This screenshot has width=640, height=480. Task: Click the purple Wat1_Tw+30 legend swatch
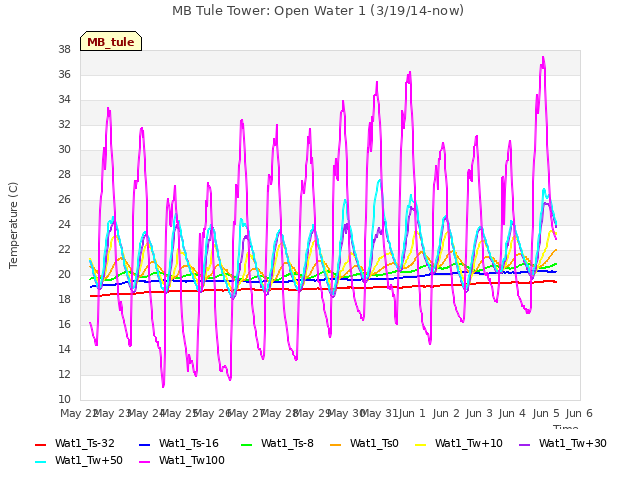(x=524, y=444)
